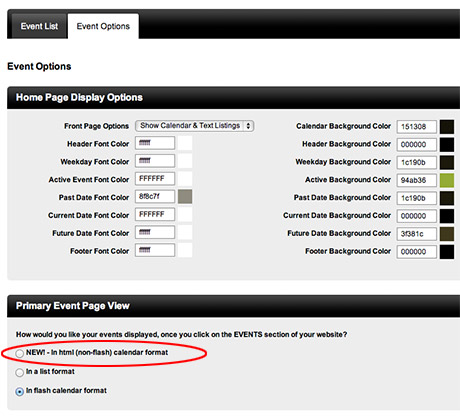Select the Event Options tab
Screen dimensions: 460x418
(103, 26)
